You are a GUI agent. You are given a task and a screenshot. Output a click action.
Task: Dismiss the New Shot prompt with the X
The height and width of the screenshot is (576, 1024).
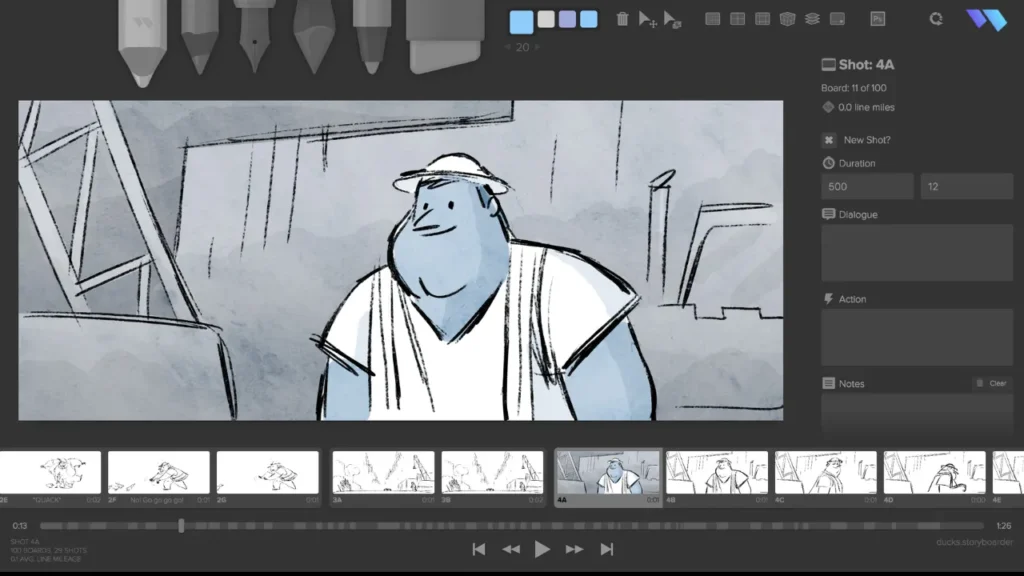tap(828, 140)
